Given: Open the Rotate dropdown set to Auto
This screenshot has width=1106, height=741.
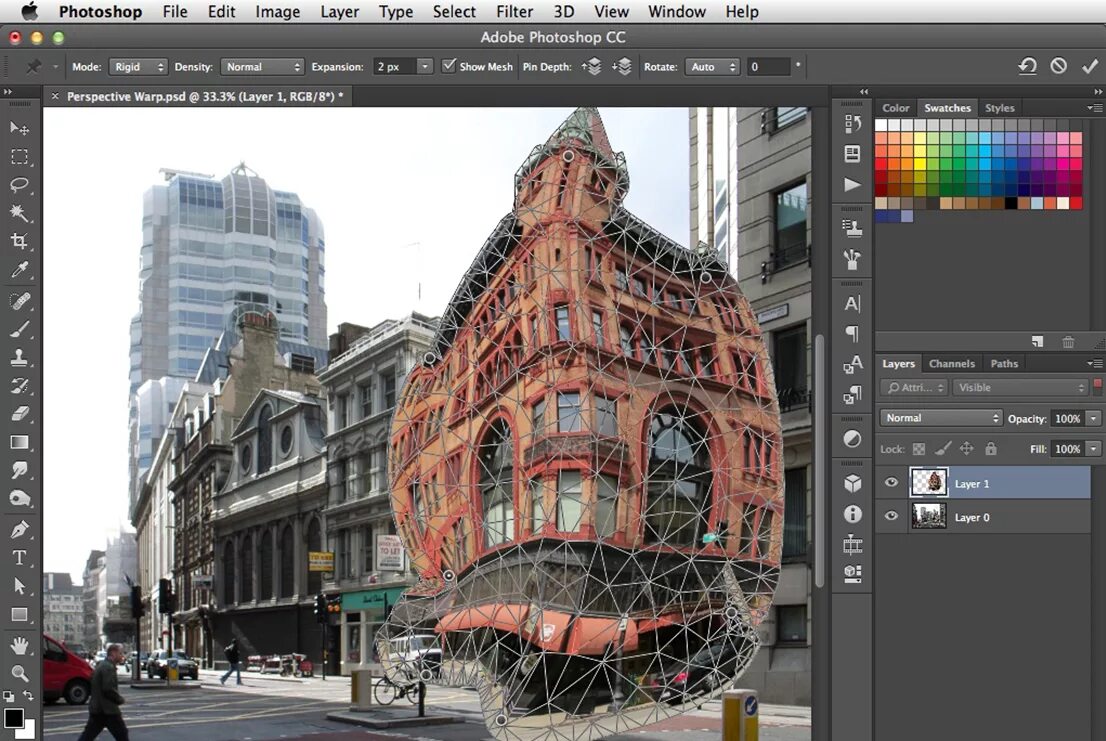Looking at the screenshot, I should click(x=712, y=67).
